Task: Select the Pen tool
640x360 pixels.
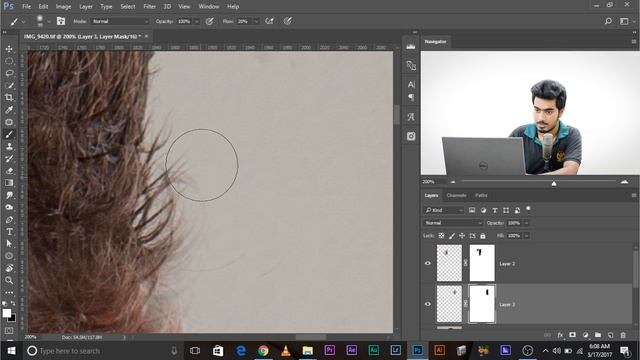Action: click(9, 220)
